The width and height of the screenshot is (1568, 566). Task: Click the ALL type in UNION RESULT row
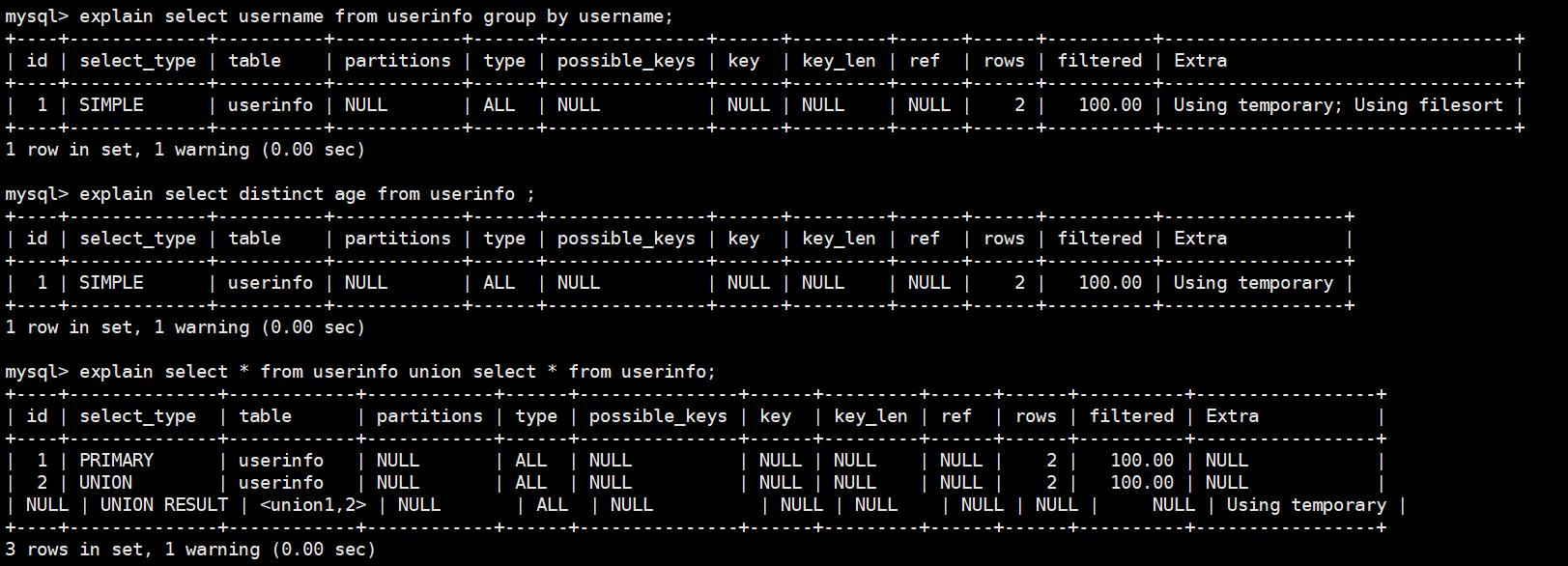(552, 505)
